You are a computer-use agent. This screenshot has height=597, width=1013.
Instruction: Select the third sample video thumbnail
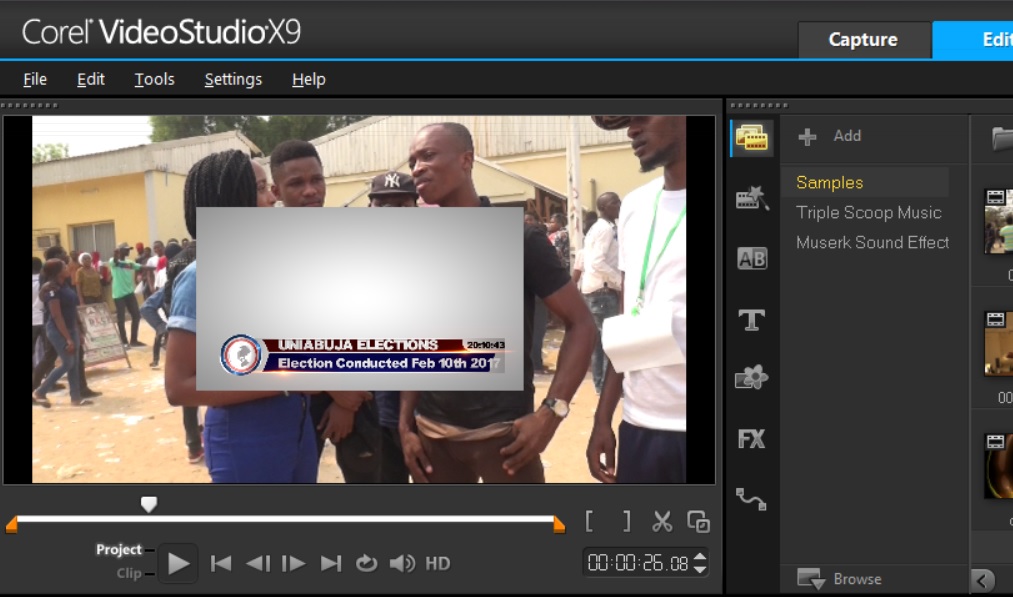click(998, 466)
